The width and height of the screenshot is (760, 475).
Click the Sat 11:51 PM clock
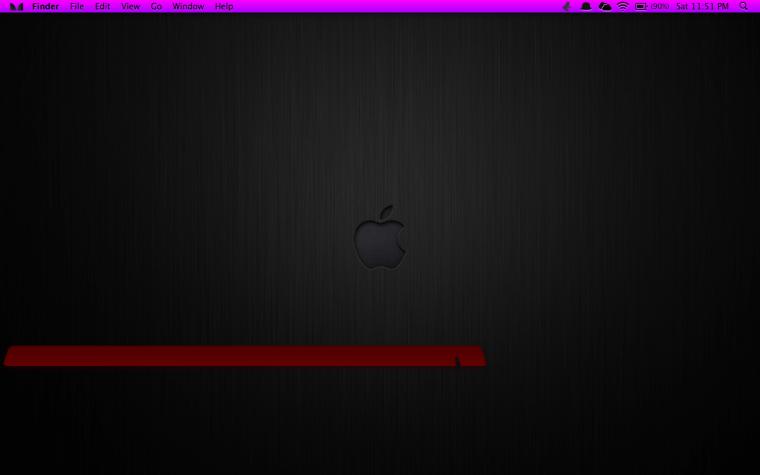[x=702, y=6]
